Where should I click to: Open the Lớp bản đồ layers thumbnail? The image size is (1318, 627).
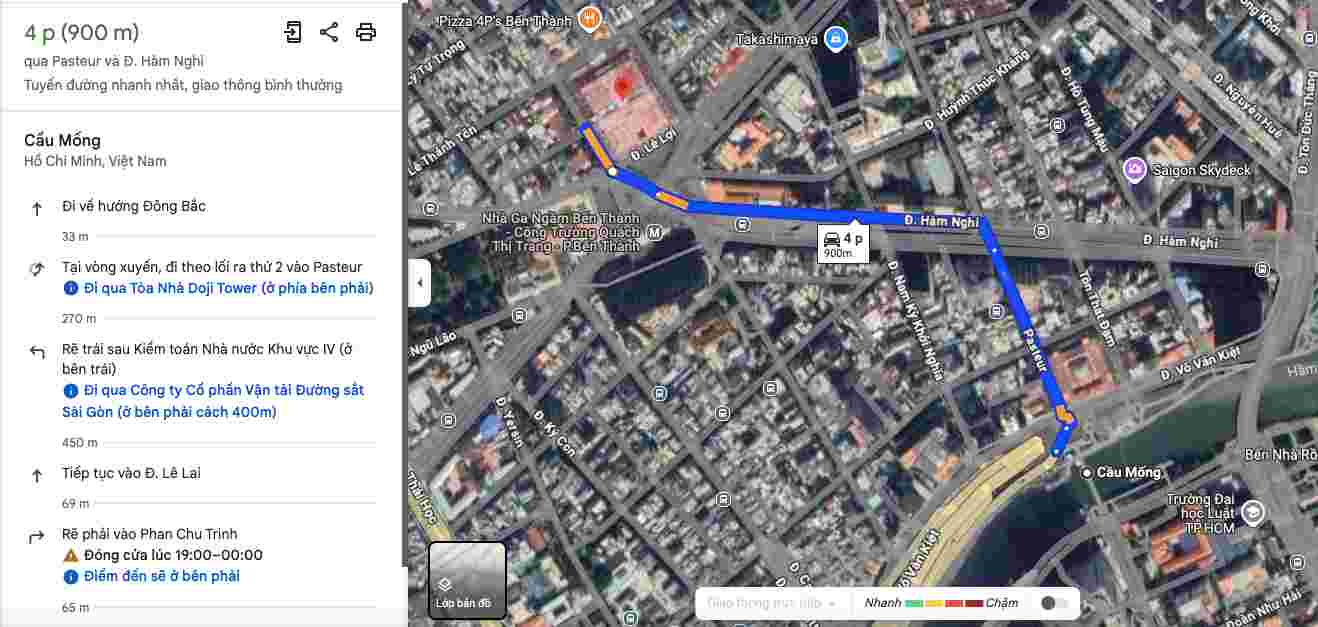click(x=467, y=580)
